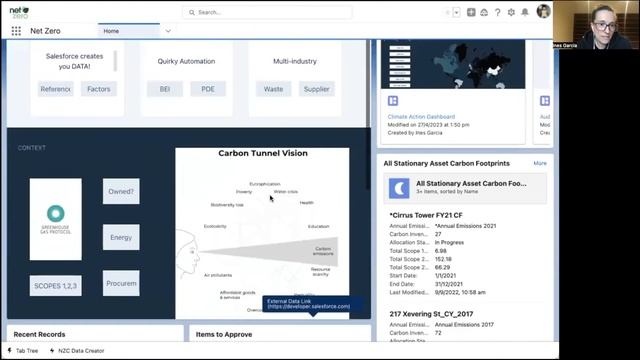Open the Favorites list dropdown arrow
640x360 pixels.
pos(456,13)
